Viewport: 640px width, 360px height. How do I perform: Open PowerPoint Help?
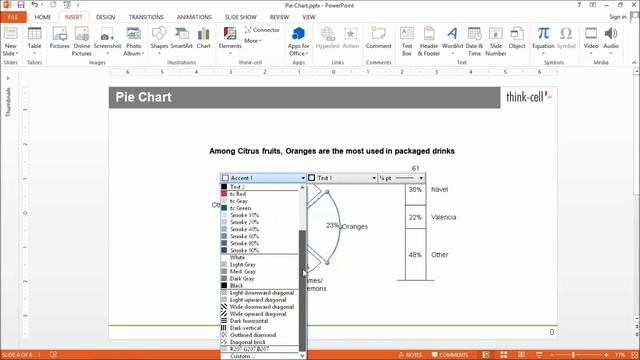tap(579, 5)
